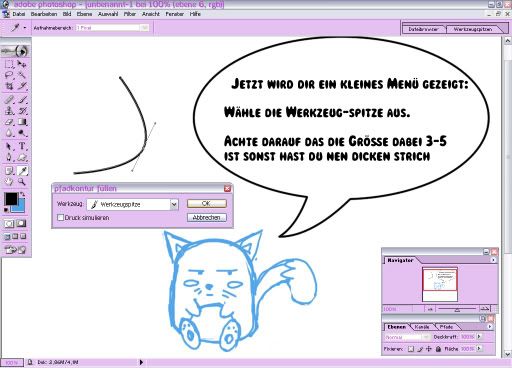Viewport: 512px width, 368px height.
Task: Choose the Zoom magnifier tool
Action: tap(22, 182)
